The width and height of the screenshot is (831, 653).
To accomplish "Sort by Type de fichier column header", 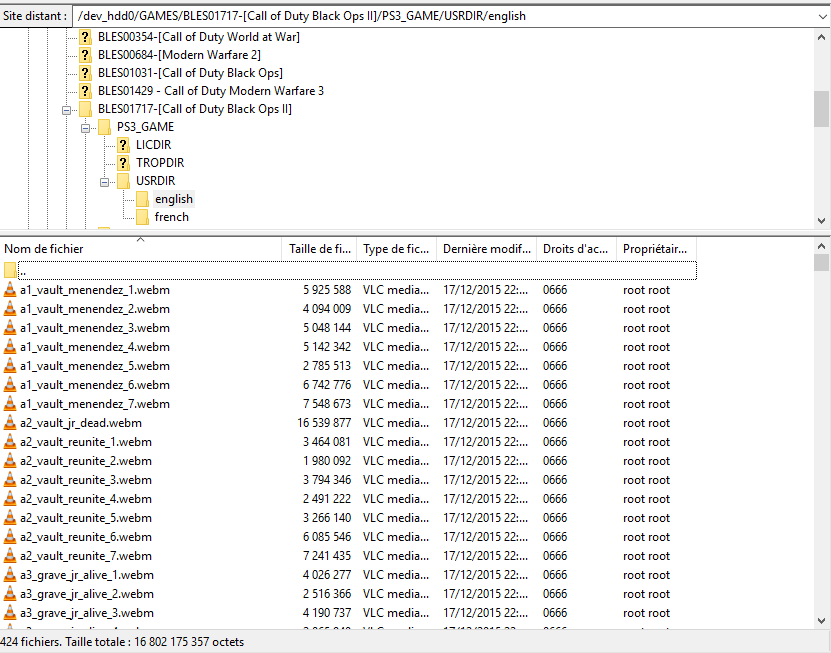I will pyautogui.click(x=396, y=249).
